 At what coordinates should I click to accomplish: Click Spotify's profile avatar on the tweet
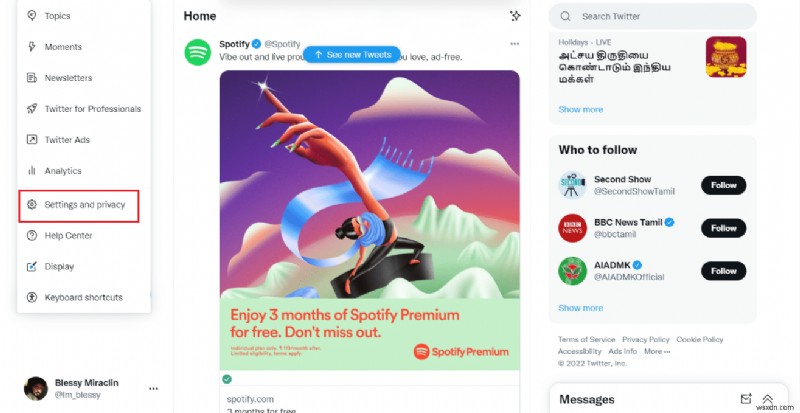[197, 51]
